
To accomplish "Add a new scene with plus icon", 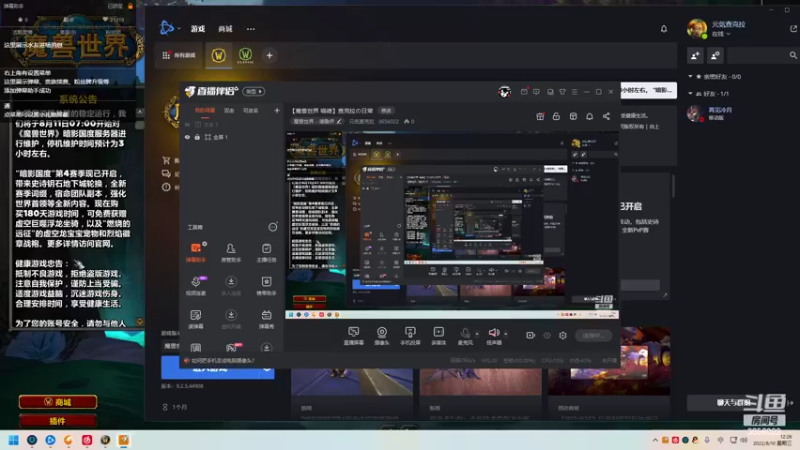I will [277, 110].
